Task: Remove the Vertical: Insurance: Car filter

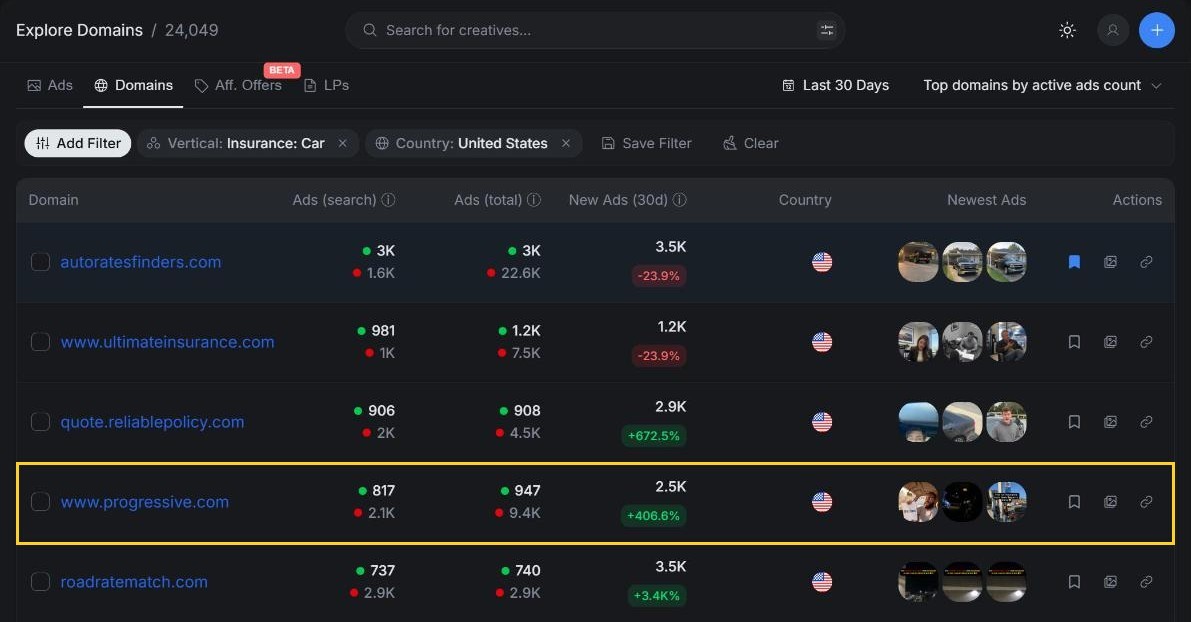Action: [343, 143]
